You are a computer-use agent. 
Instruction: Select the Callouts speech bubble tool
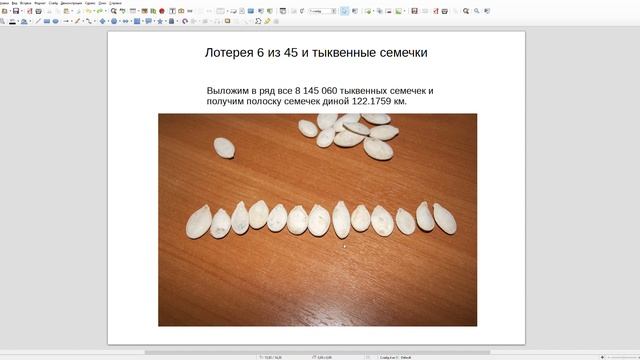[x=149, y=21]
